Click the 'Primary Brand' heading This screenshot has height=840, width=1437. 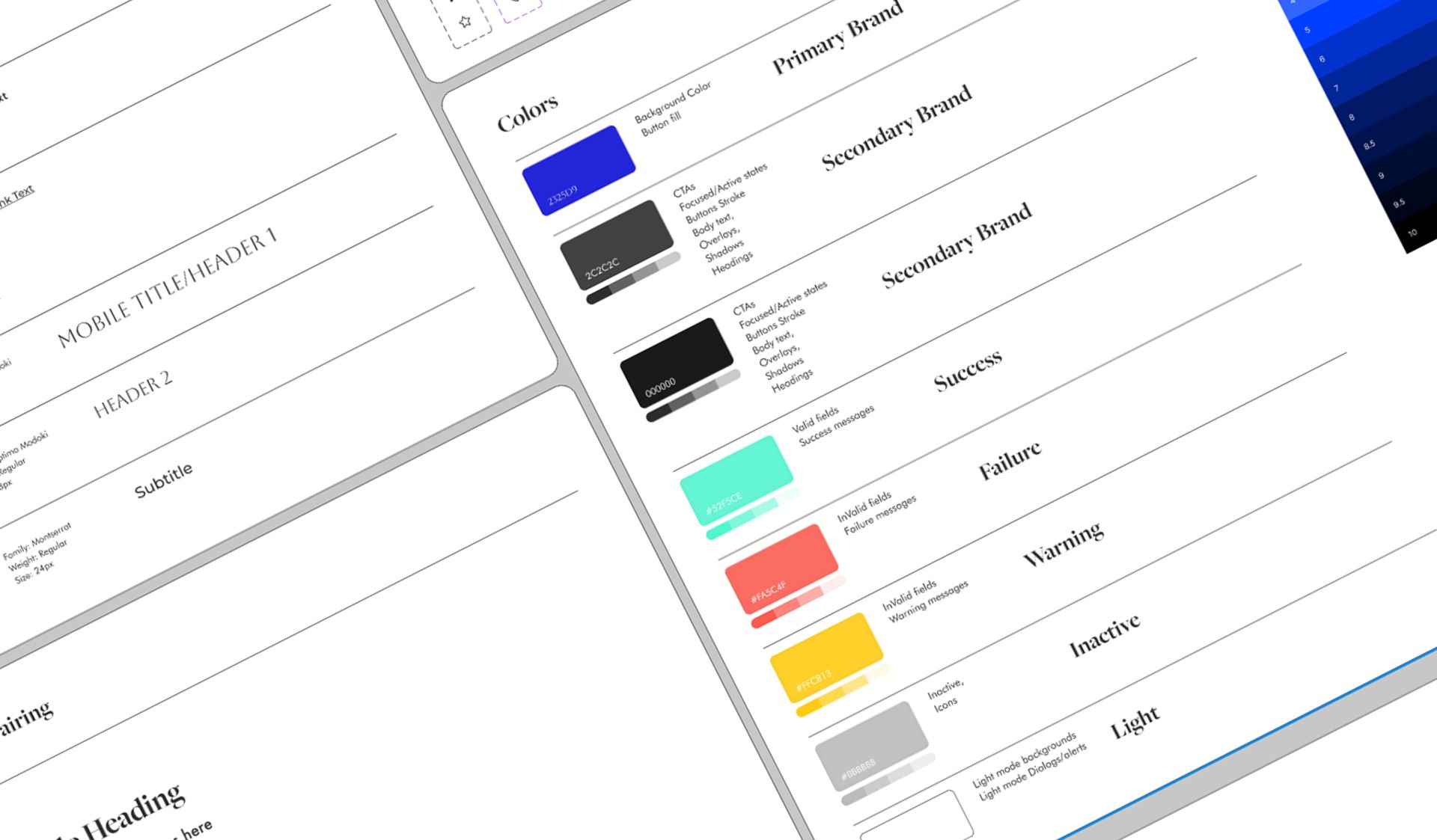coord(838,37)
